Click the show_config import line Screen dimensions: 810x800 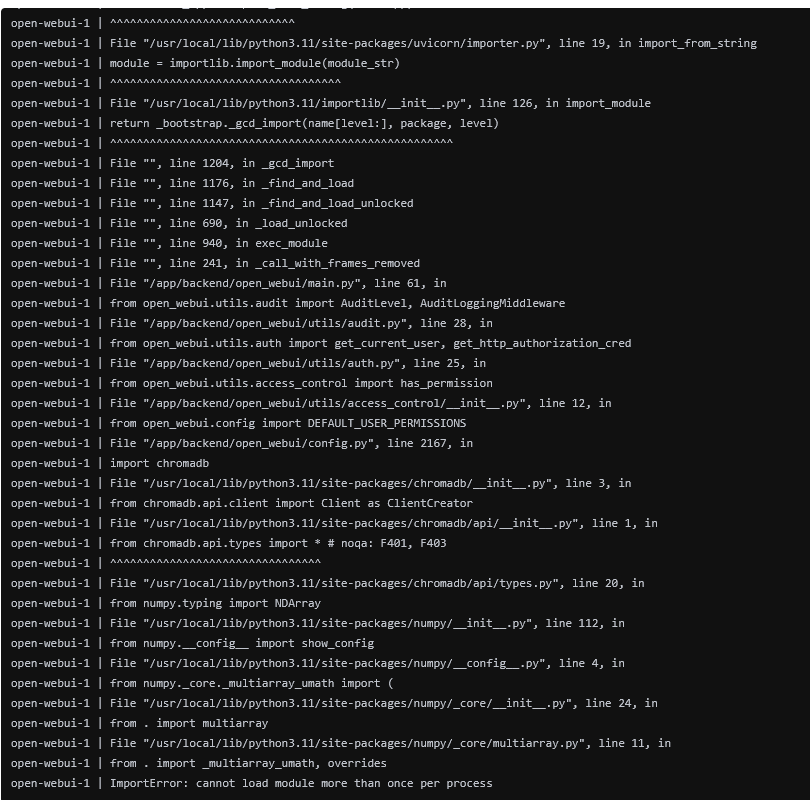pos(241,643)
